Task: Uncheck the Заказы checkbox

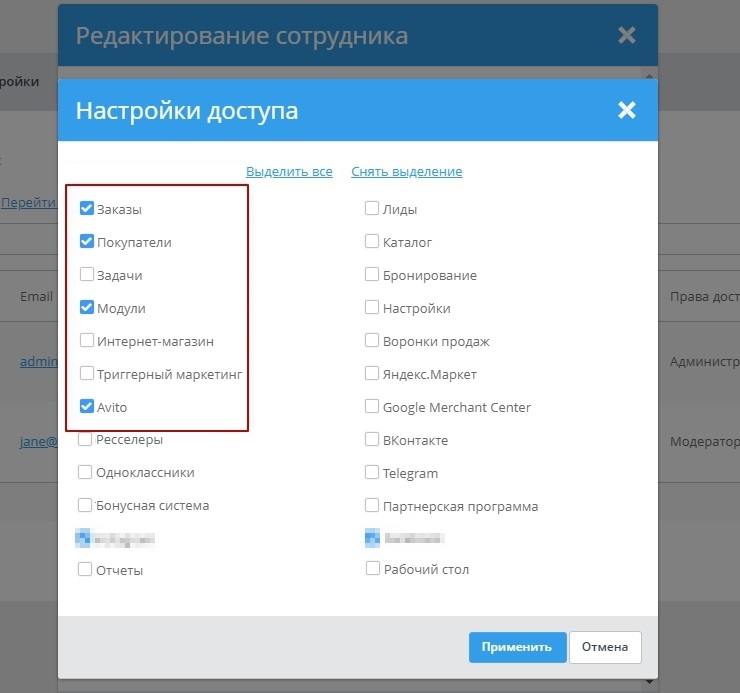Action: pyautogui.click(x=87, y=209)
